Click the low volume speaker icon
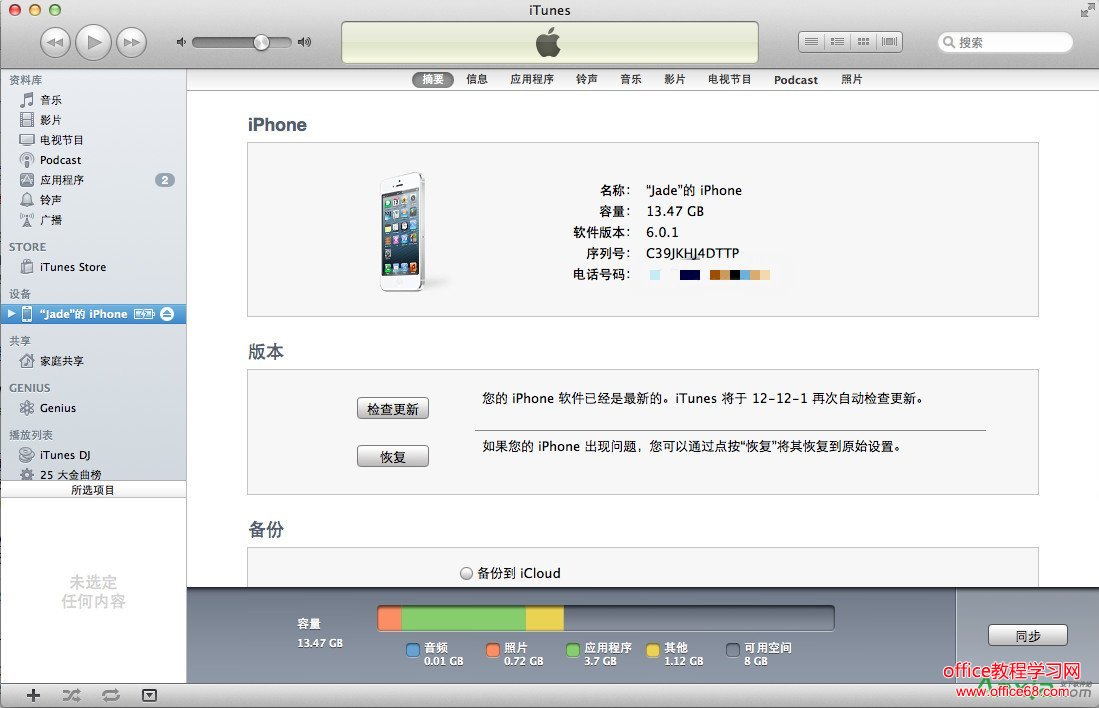This screenshot has width=1099, height=708. pyautogui.click(x=181, y=42)
